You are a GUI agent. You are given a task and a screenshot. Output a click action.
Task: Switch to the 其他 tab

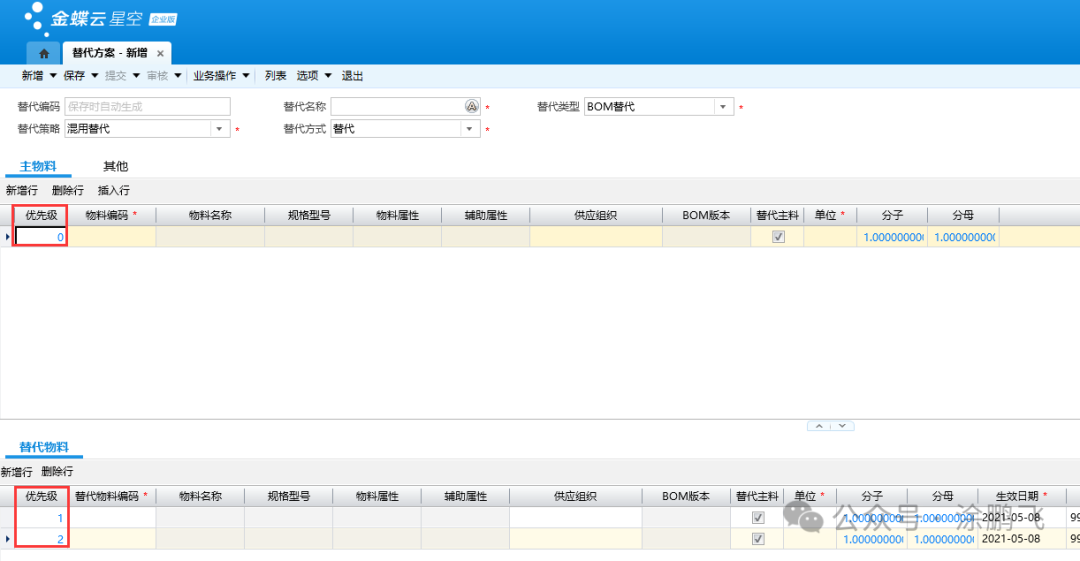pyautogui.click(x=116, y=166)
